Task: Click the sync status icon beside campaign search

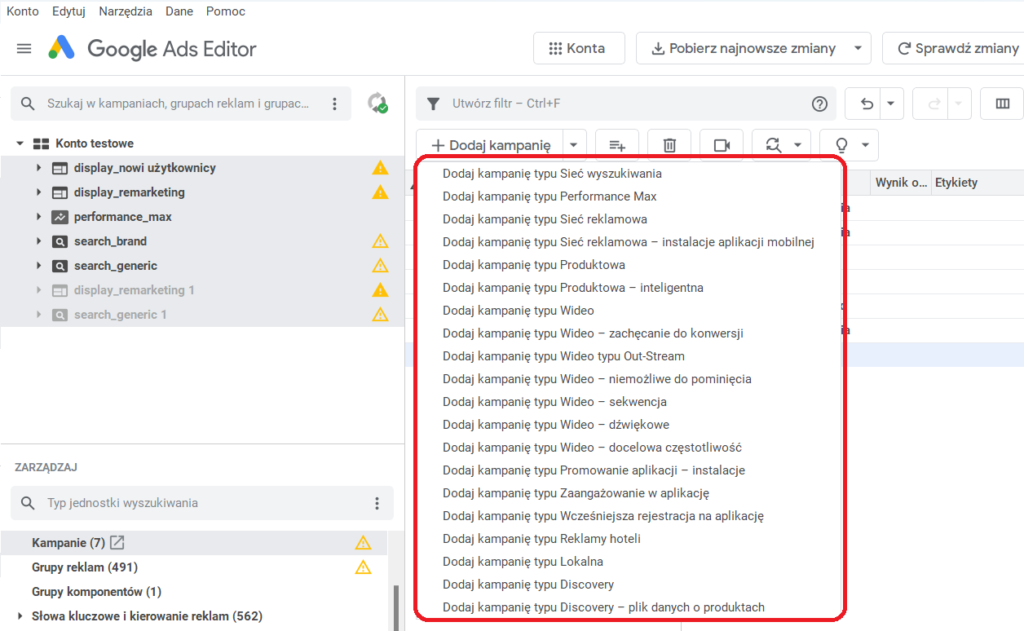Action: pos(377,103)
